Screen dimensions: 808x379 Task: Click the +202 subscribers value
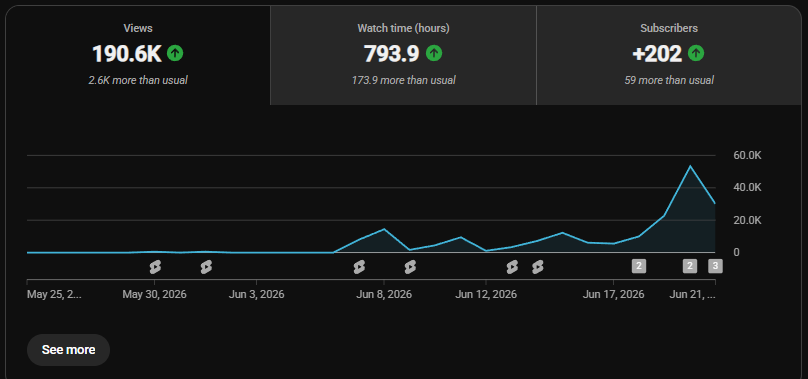pos(658,54)
